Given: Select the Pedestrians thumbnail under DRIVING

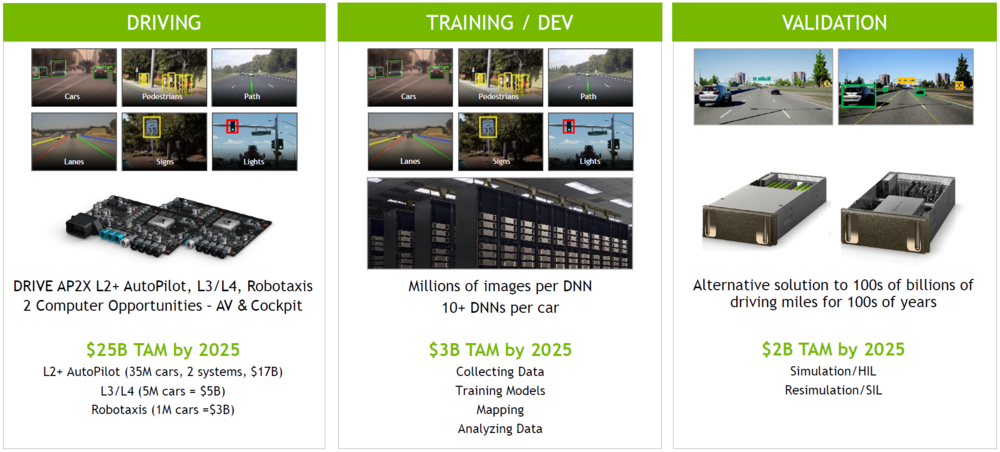Looking at the screenshot, I should click(164, 77).
